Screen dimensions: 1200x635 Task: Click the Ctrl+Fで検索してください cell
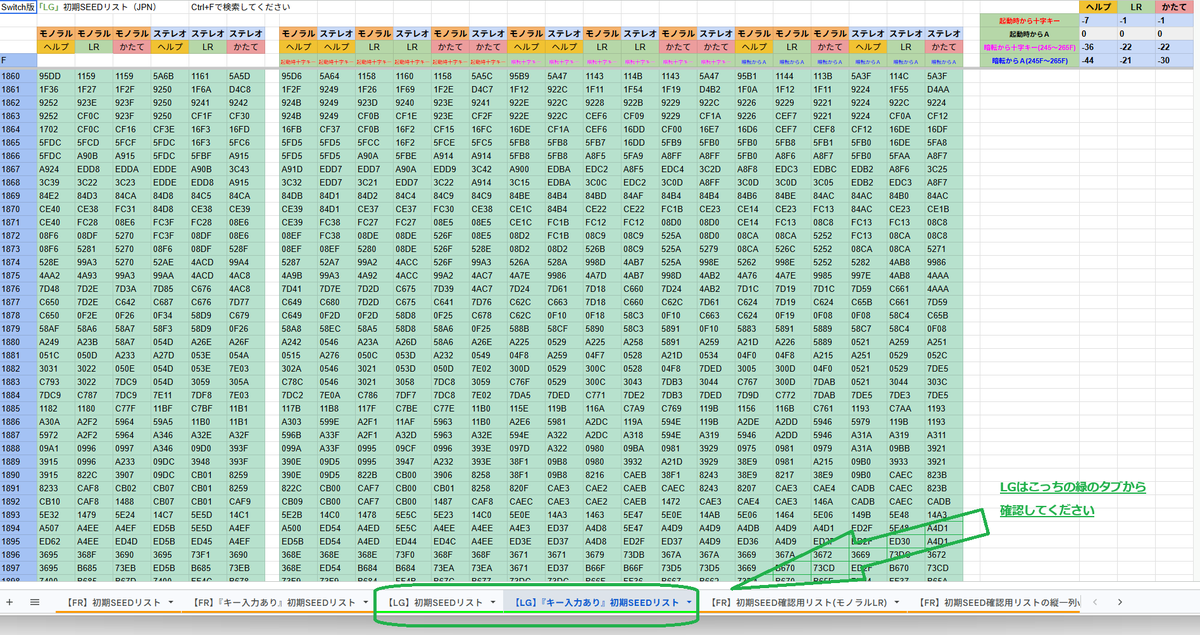pos(242,7)
